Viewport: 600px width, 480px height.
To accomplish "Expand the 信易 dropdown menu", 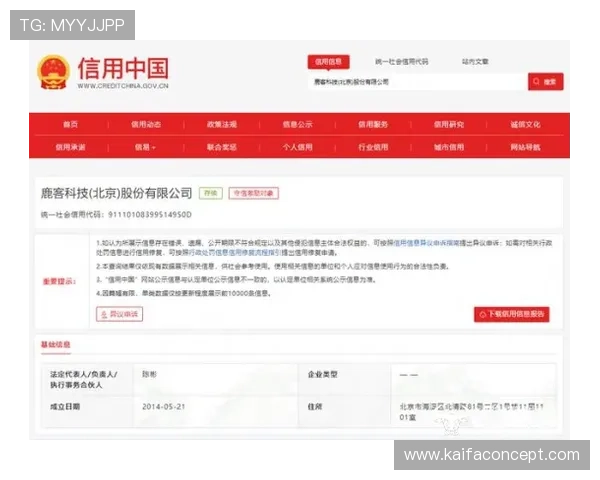I will click(x=145, y=147).
